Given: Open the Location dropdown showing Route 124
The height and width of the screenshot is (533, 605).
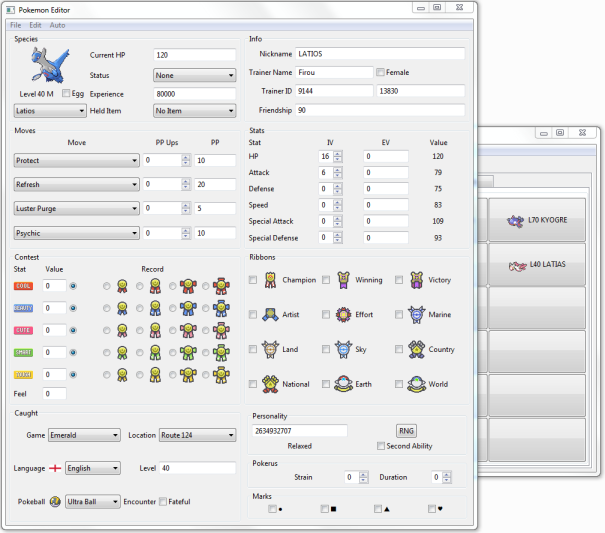Looking at the screenshot, I should [x=198, y=435].
